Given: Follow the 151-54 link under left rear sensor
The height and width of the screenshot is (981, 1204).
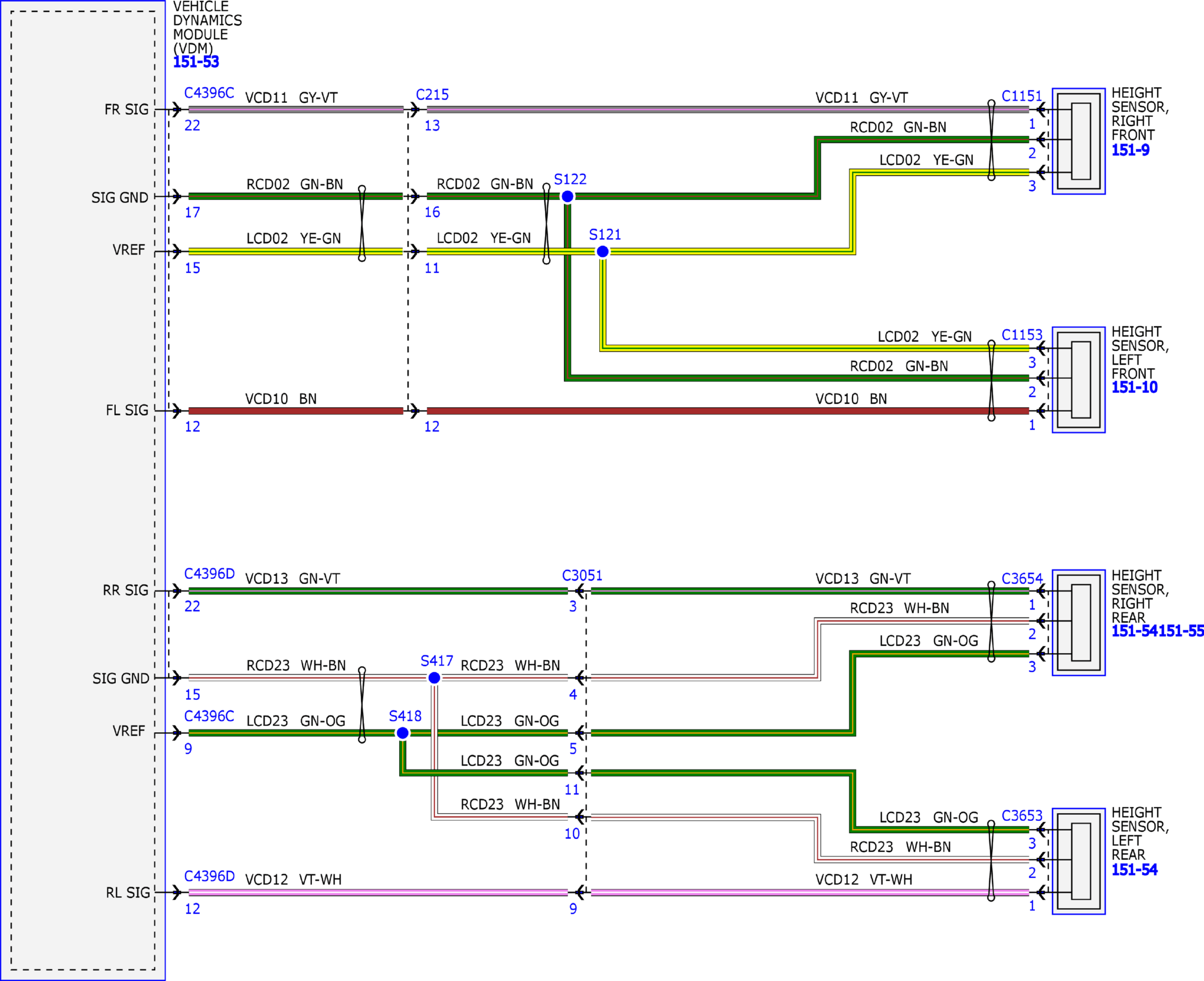Looking at the screenshot, I should click(x=1134, y=870).
